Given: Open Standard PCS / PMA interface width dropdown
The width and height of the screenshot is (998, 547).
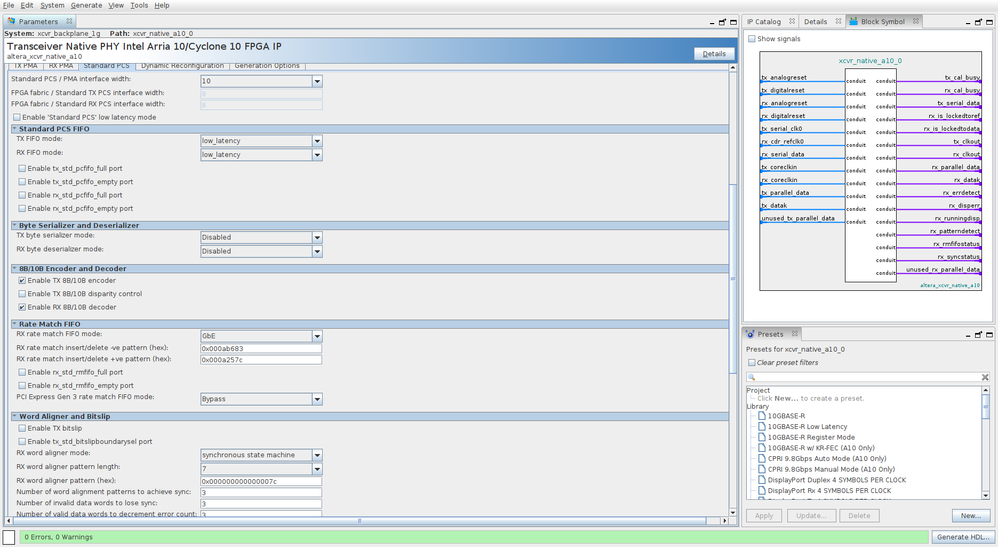Looking at the screenshot, I should pyautogui.click(x=317, y=81).
